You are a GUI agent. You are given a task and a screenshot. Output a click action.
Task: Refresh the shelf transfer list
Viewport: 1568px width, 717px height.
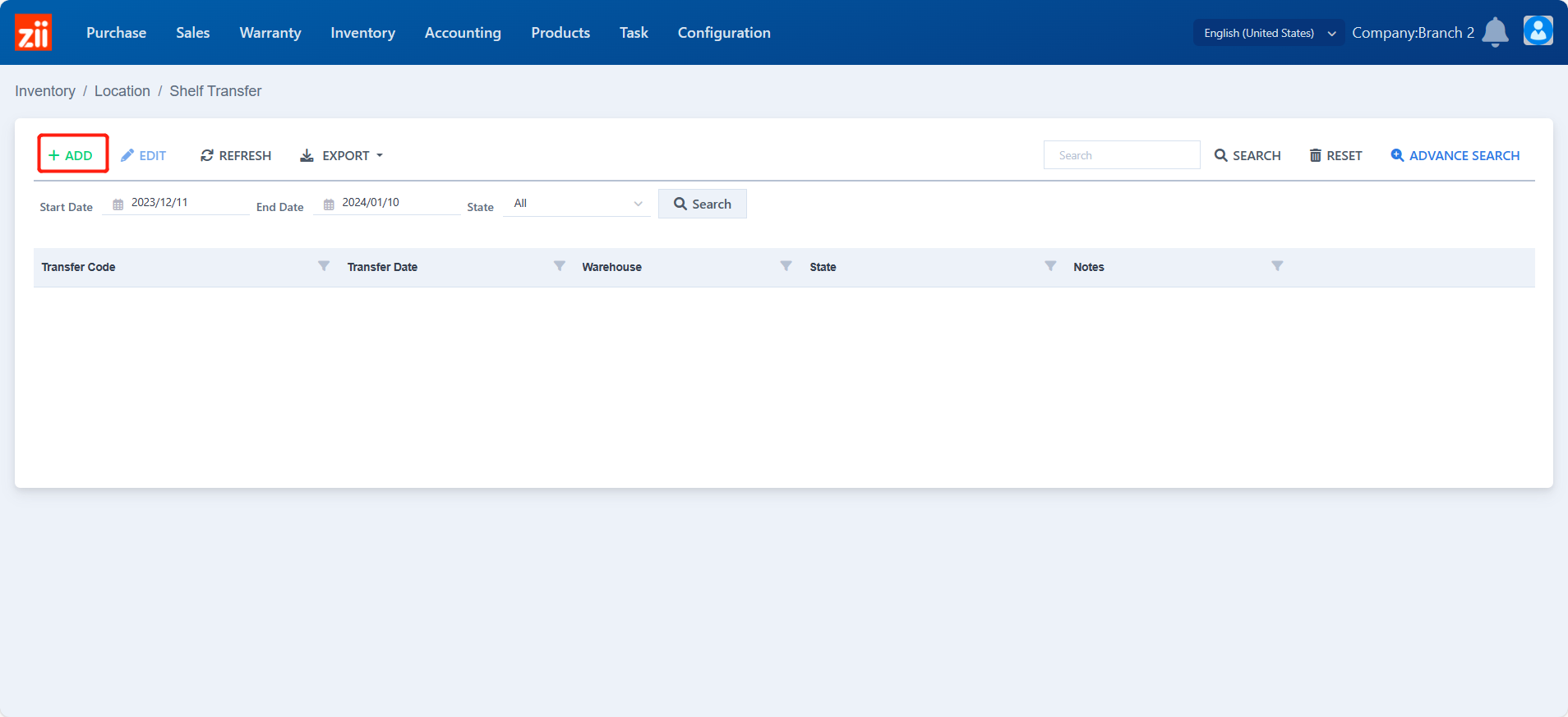coord(236,155)
